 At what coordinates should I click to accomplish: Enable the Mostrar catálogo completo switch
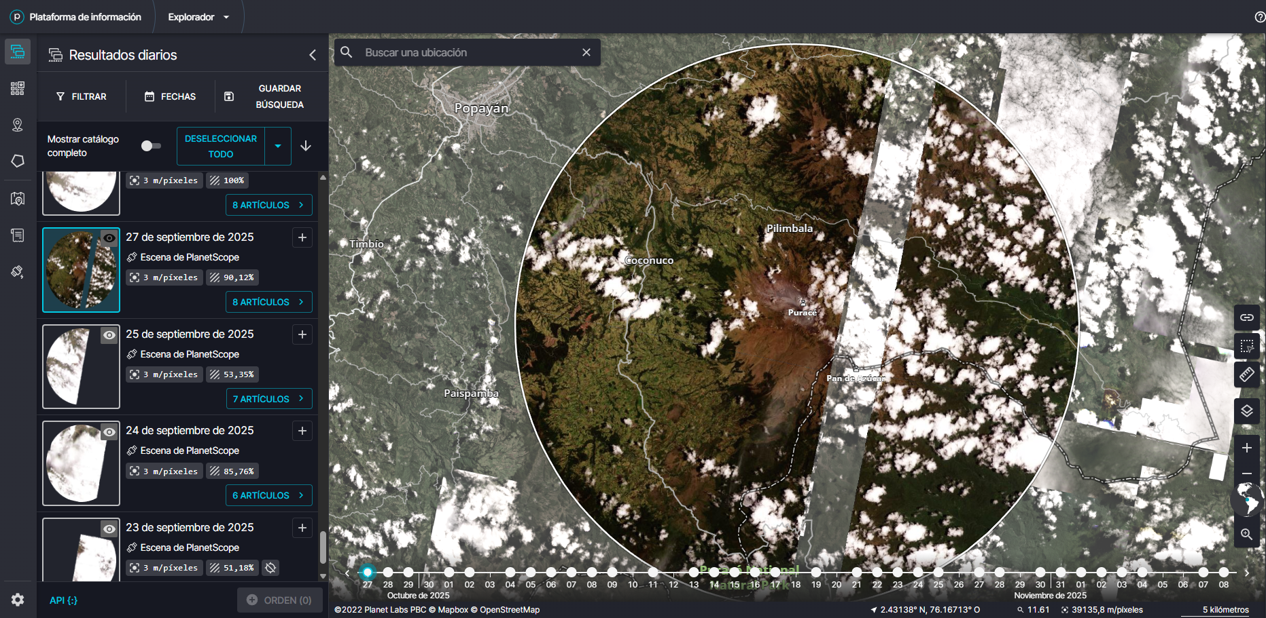(x=150, y=145)
